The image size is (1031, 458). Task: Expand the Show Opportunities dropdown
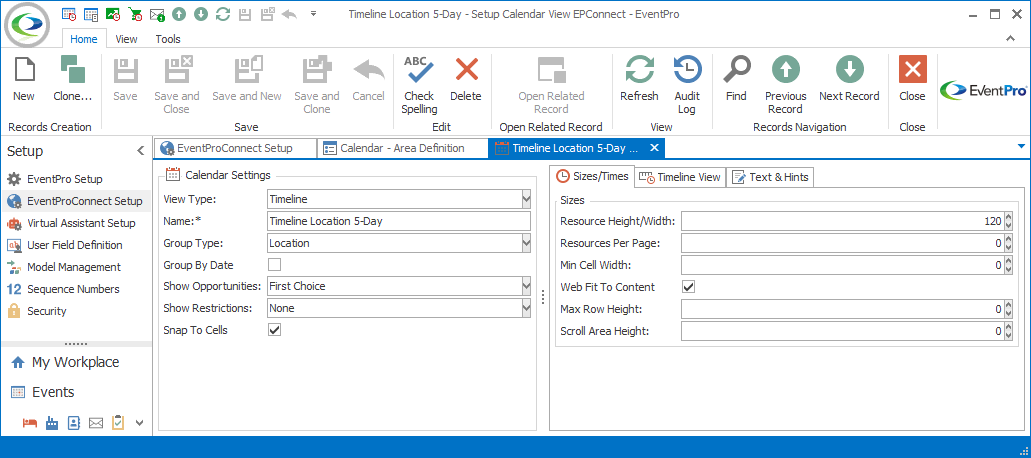point(525,286)
